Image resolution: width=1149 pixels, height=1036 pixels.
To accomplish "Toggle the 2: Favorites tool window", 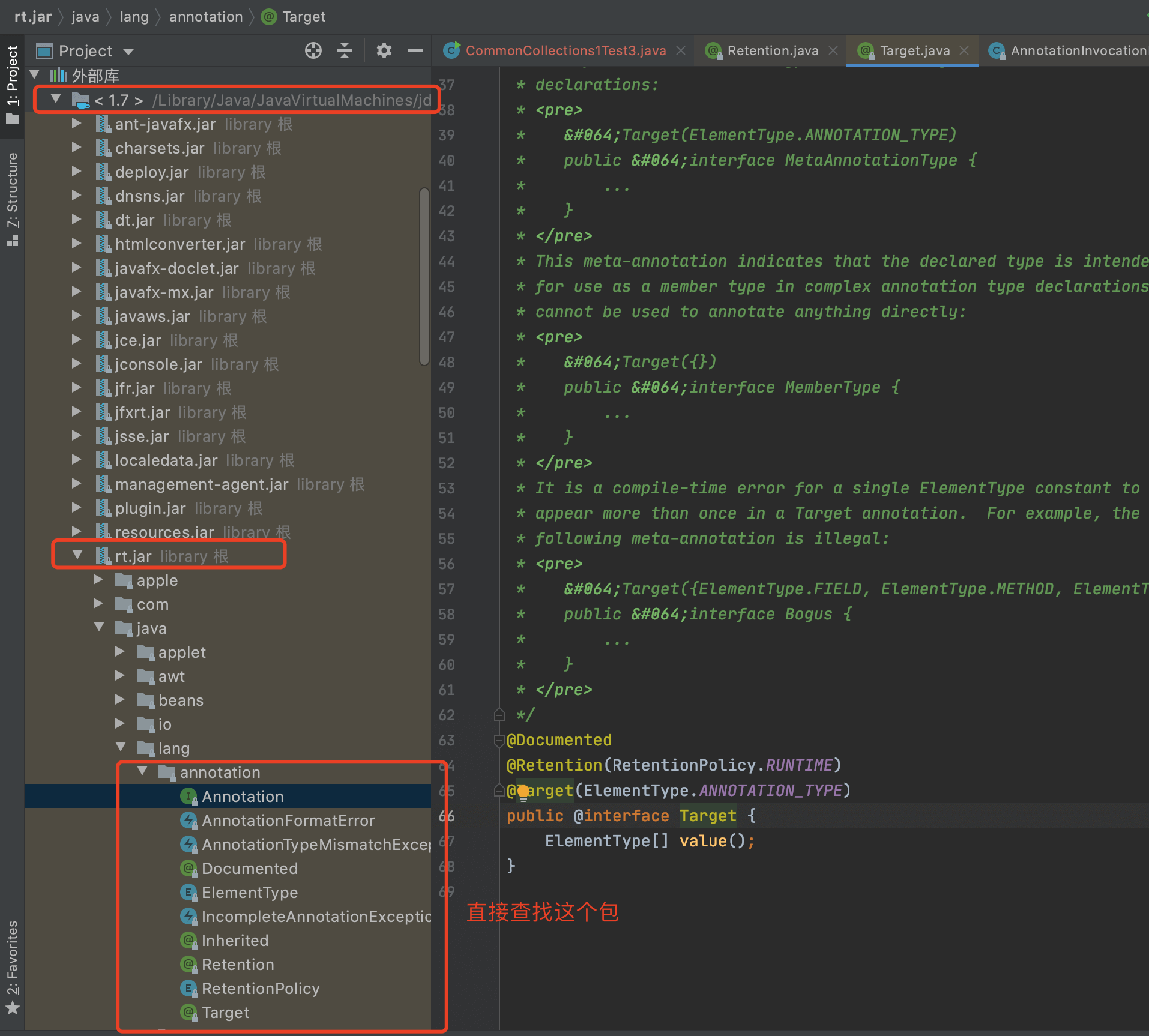I will coord(12,966).
